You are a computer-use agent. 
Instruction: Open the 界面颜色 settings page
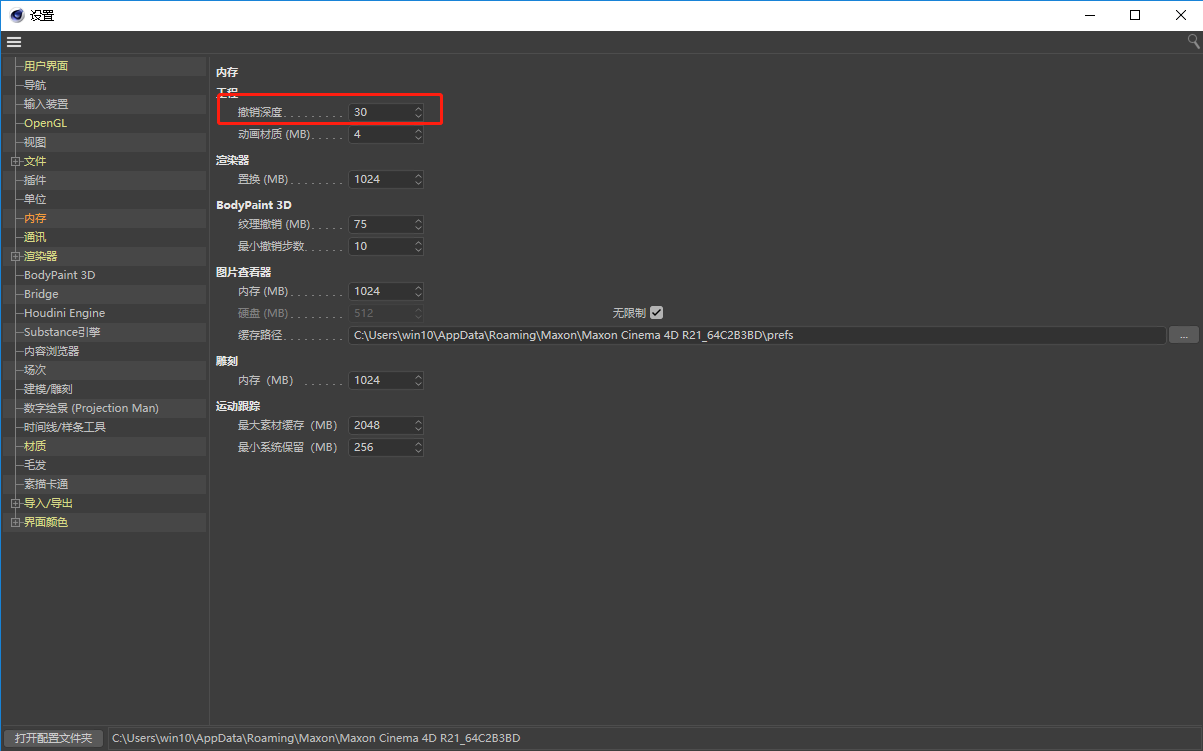(46, 522)
